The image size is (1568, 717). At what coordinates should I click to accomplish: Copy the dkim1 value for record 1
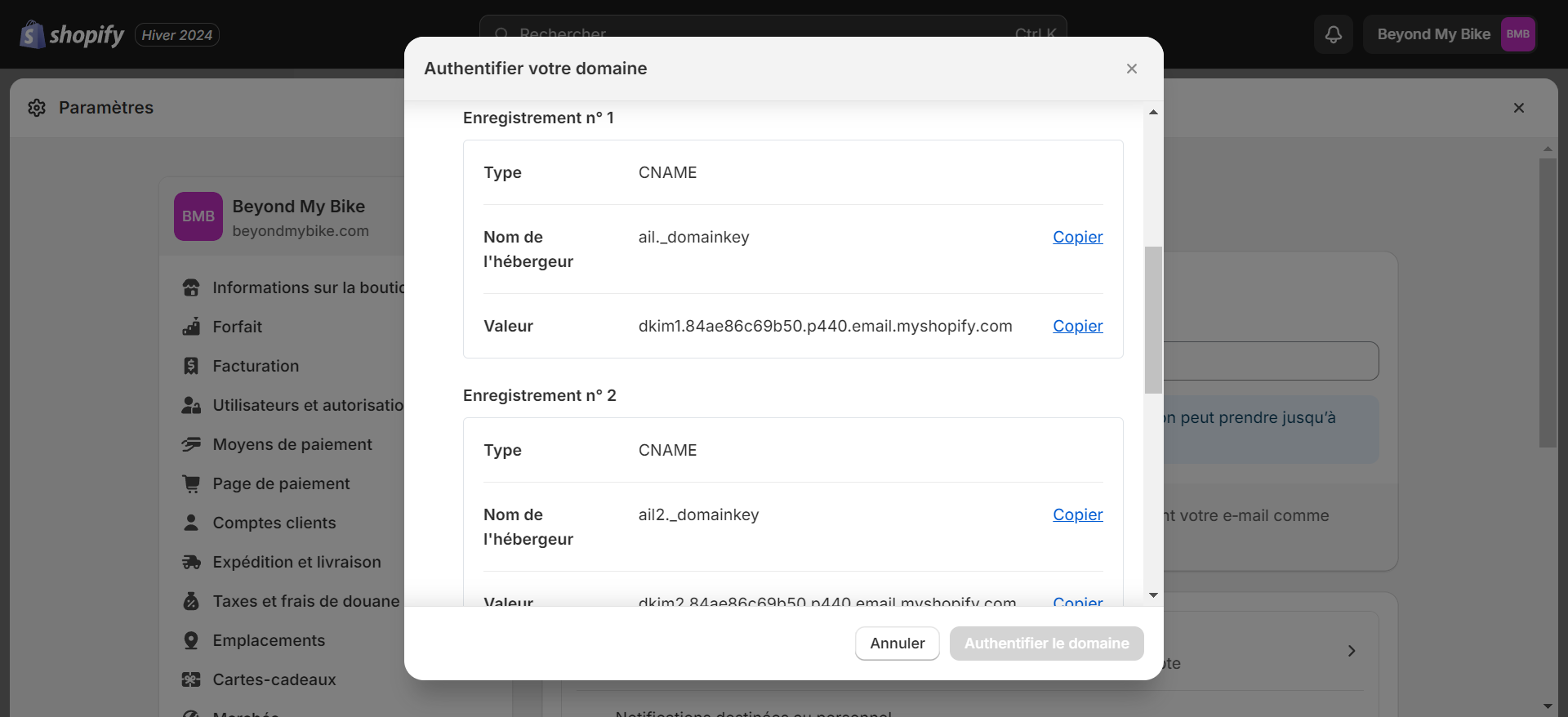(1078, 326)
